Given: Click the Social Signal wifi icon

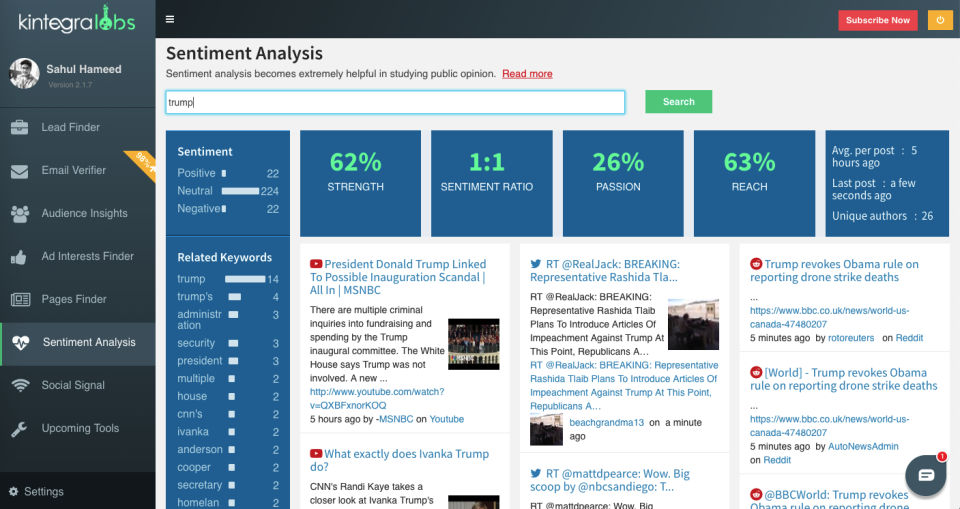Looking at the screenshot, I should point(20,385).
